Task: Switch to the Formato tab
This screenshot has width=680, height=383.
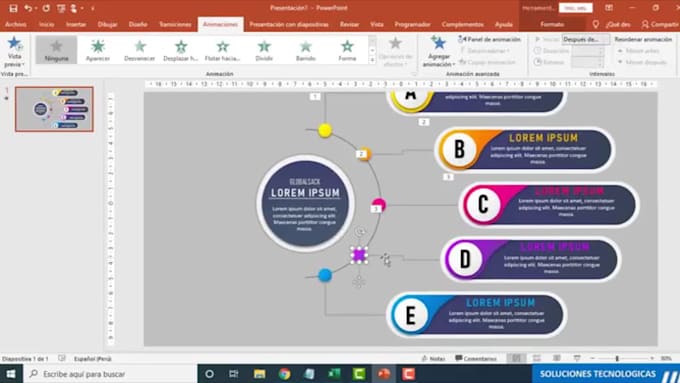Action: (552, 24)
